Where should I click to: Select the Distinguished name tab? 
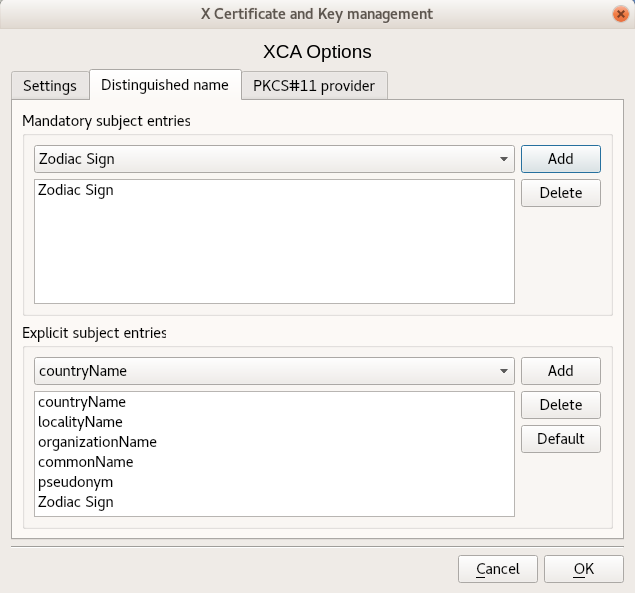pos(165,85)
